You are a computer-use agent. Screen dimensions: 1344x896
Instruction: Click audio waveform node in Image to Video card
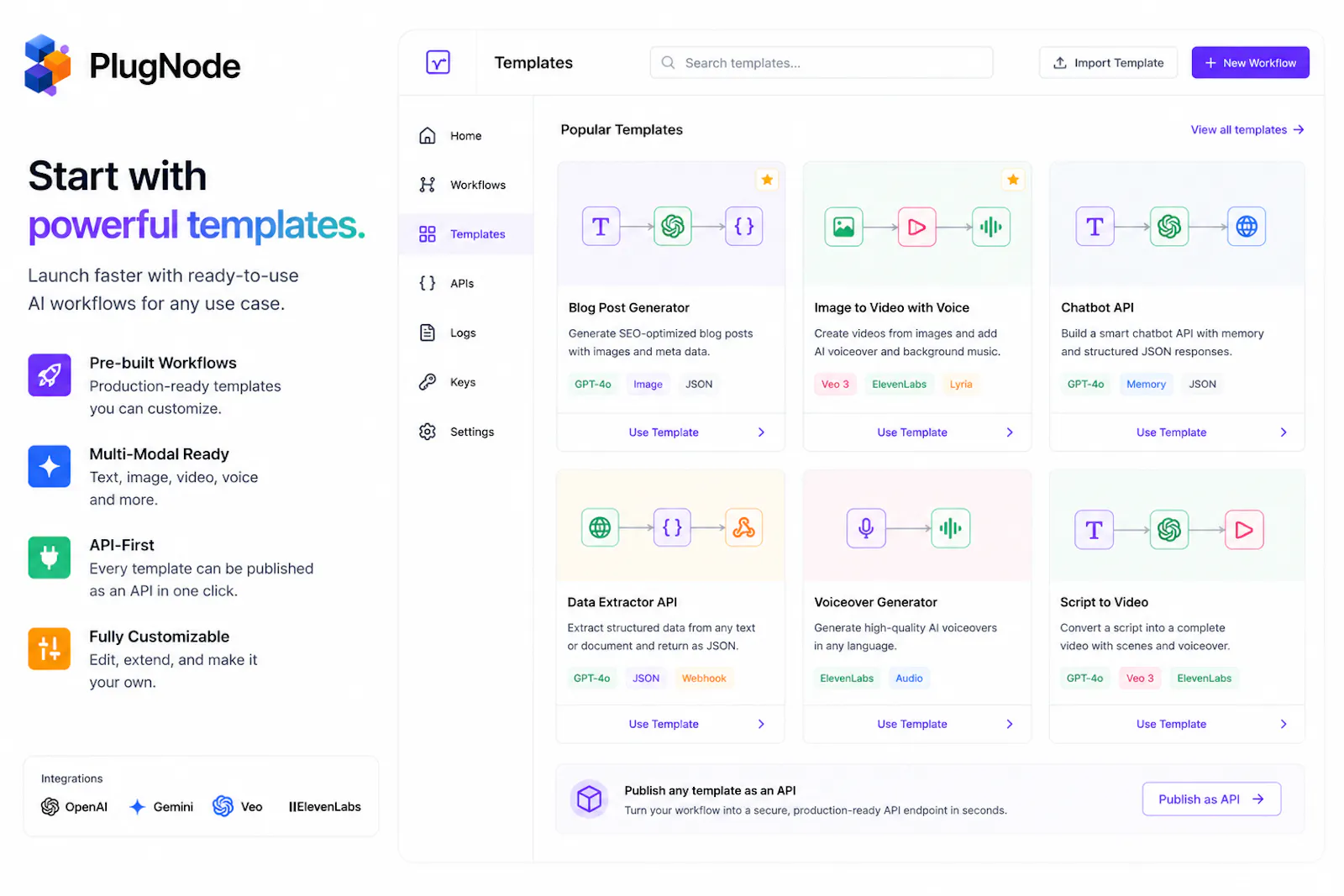click(991, 227)
